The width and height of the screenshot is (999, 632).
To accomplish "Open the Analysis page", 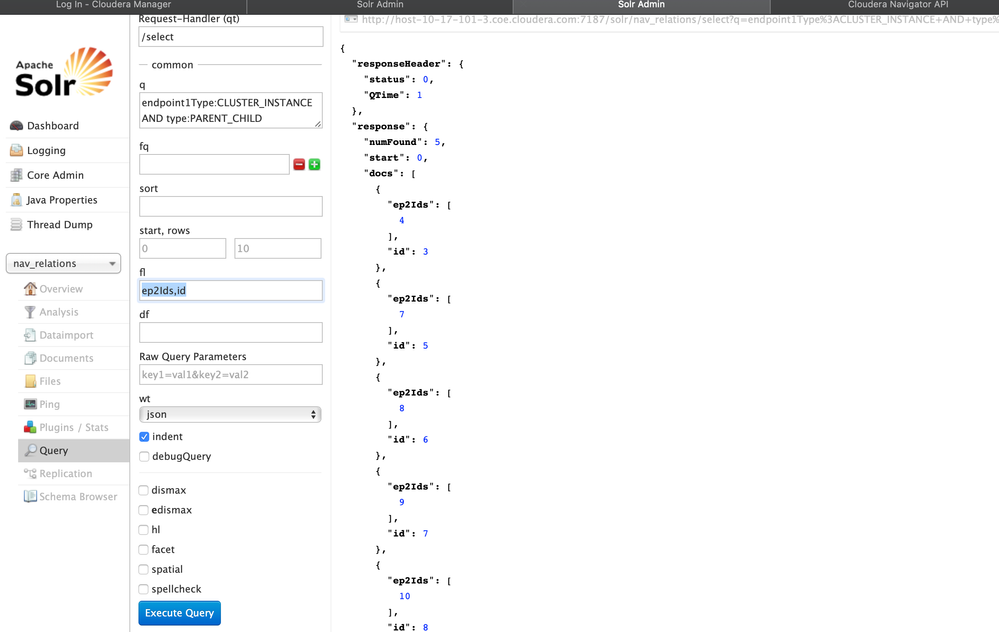I will click(59, 312).
